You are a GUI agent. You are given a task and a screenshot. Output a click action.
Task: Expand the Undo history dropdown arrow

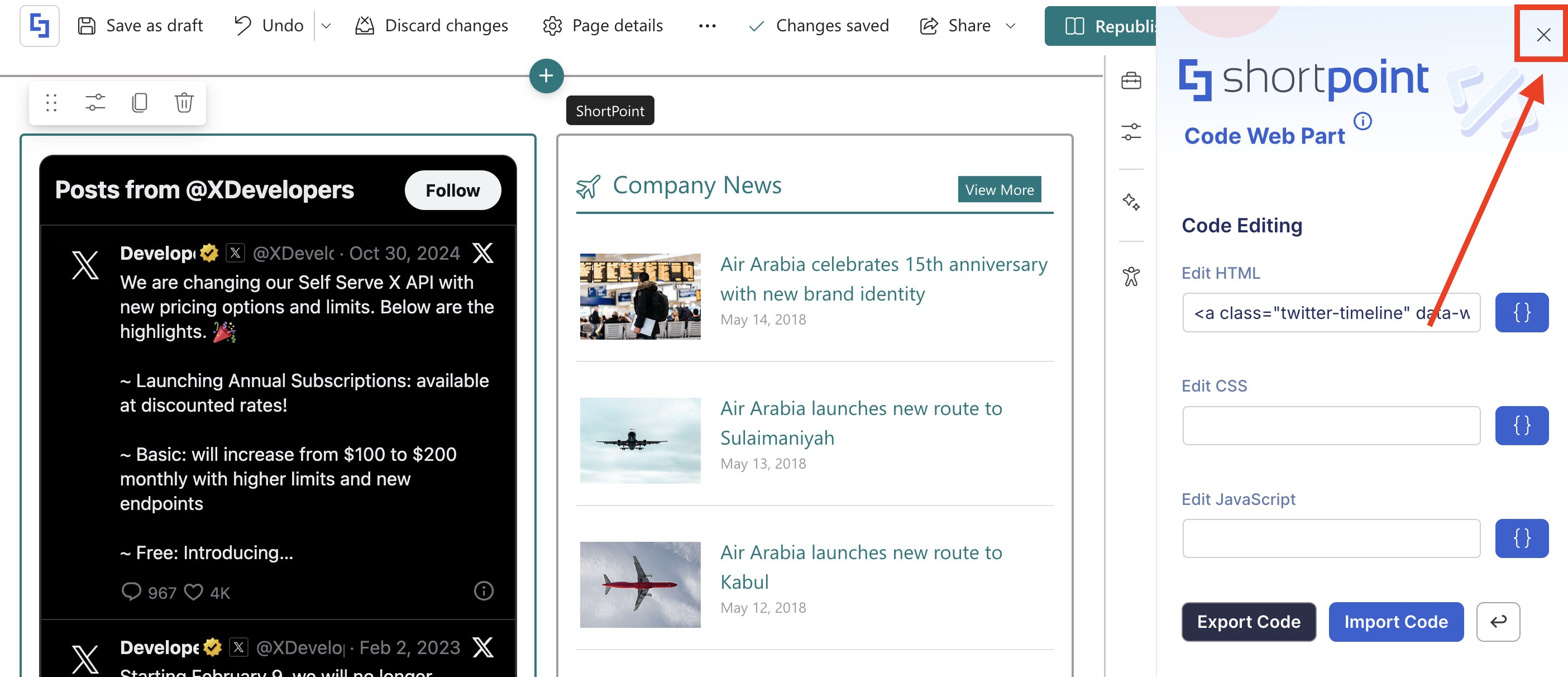[326, 26]
